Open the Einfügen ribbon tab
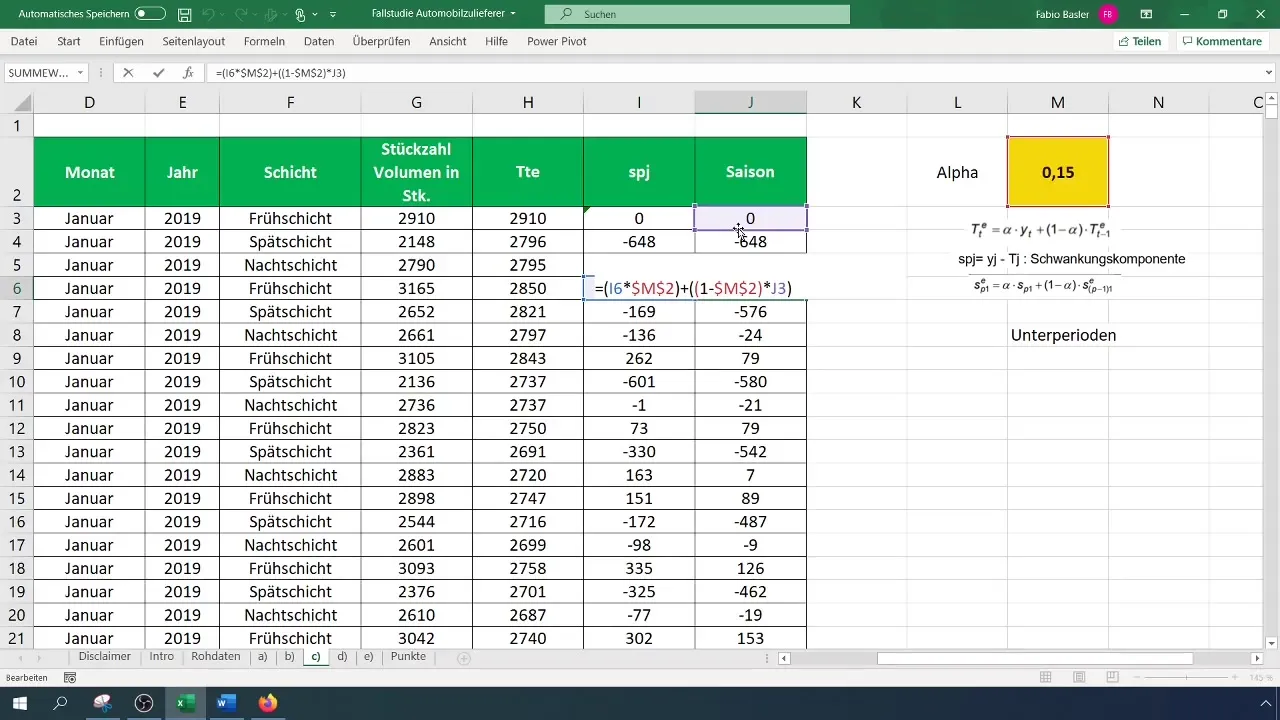Image resolution: width=1280 pixels, height=720 pixels. coord(121,42)
